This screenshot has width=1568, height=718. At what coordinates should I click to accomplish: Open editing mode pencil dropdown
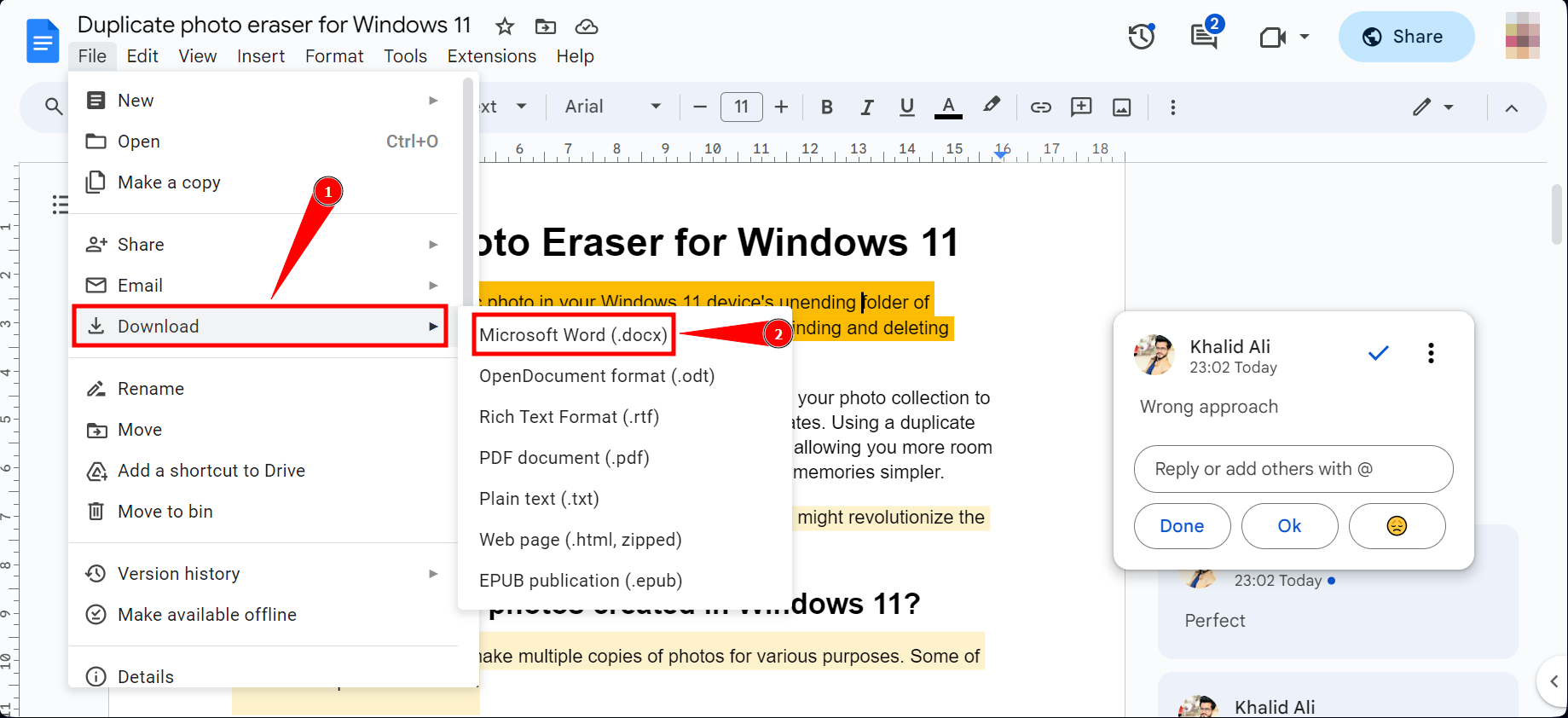coord(1432,107)
